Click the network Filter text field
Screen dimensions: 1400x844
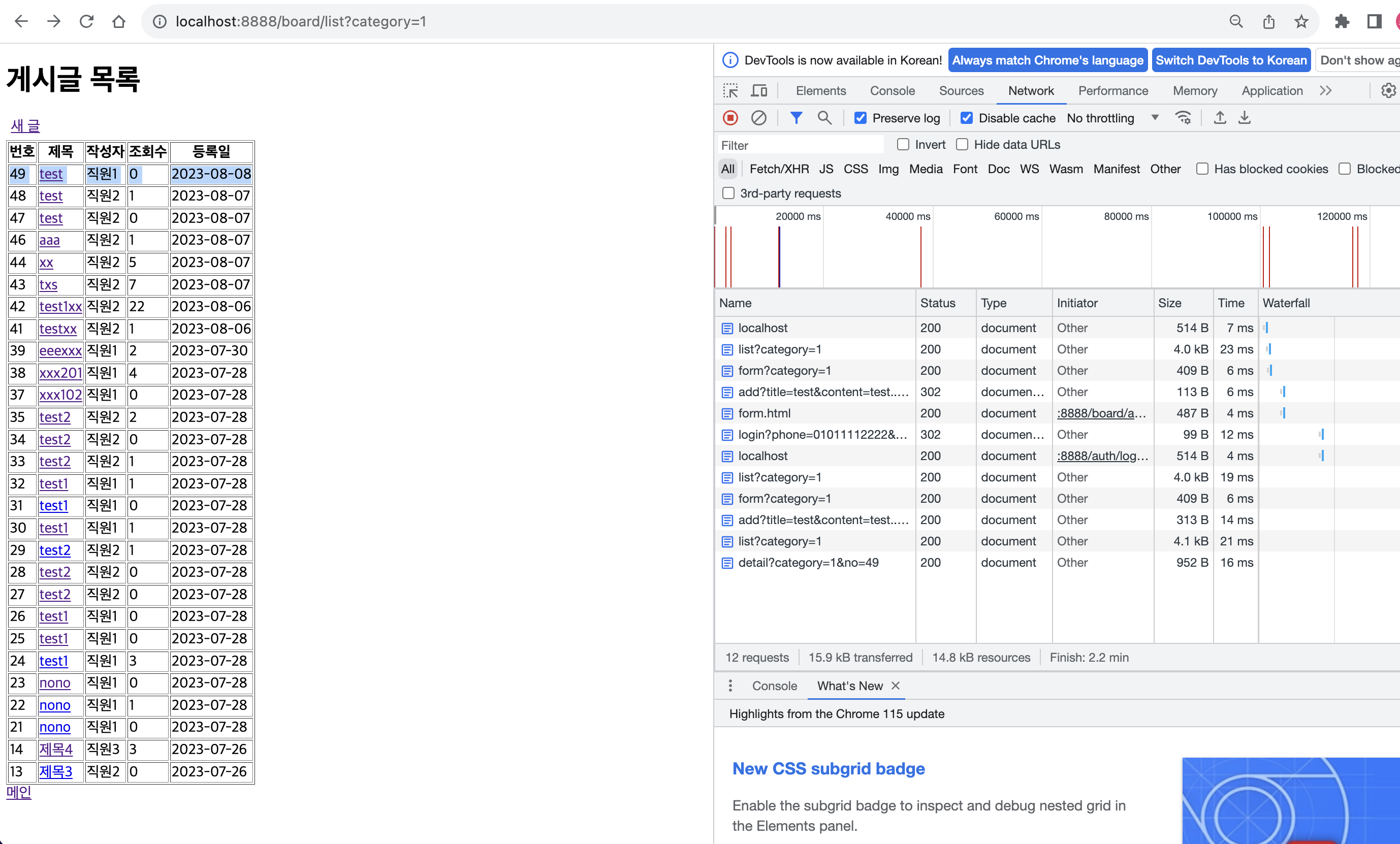tap(800, 145)
